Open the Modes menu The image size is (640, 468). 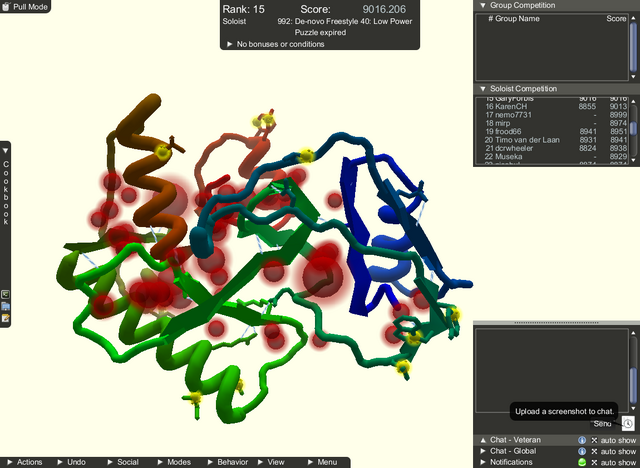click(174, 462)
